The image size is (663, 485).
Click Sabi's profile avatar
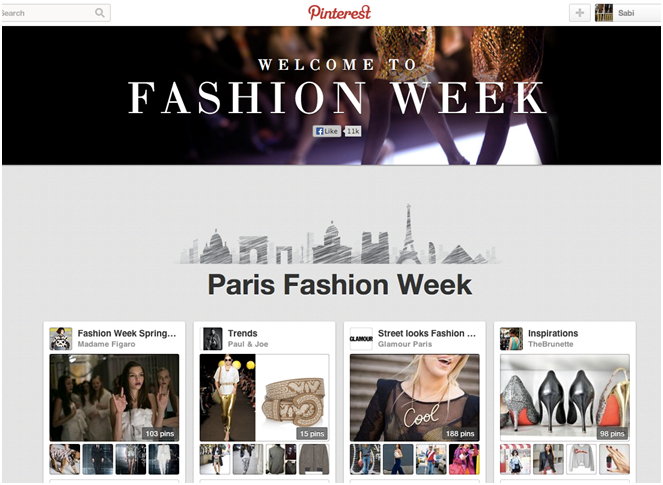(604, 13)
